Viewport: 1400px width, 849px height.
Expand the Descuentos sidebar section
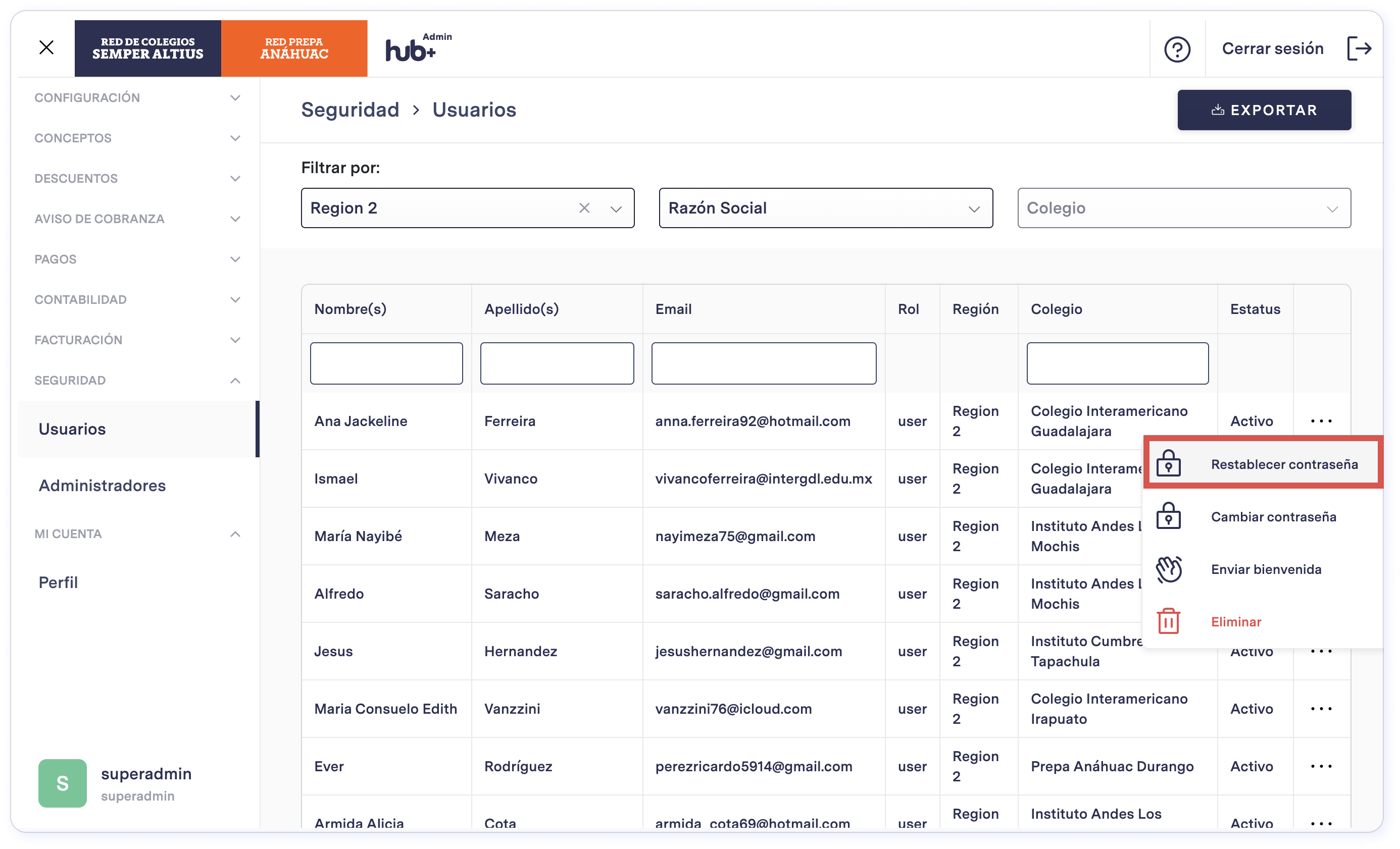[x=138, y=178]
